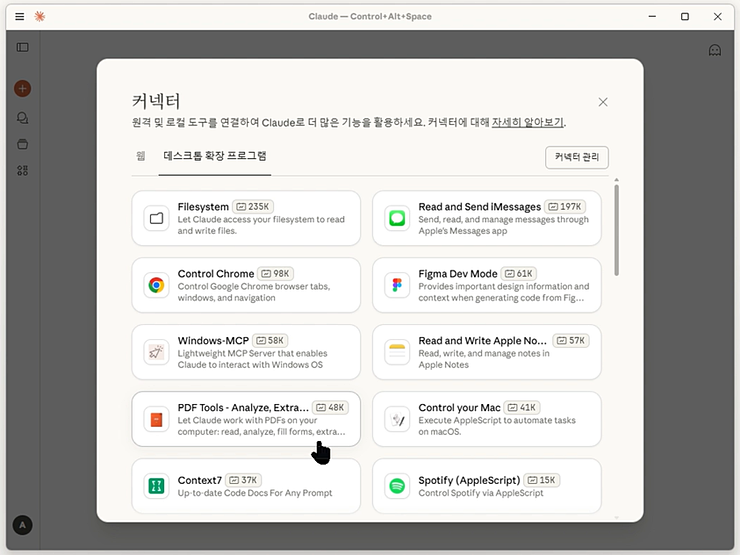
Task: Click the user avatar A icon
Action: coord(22,525)
